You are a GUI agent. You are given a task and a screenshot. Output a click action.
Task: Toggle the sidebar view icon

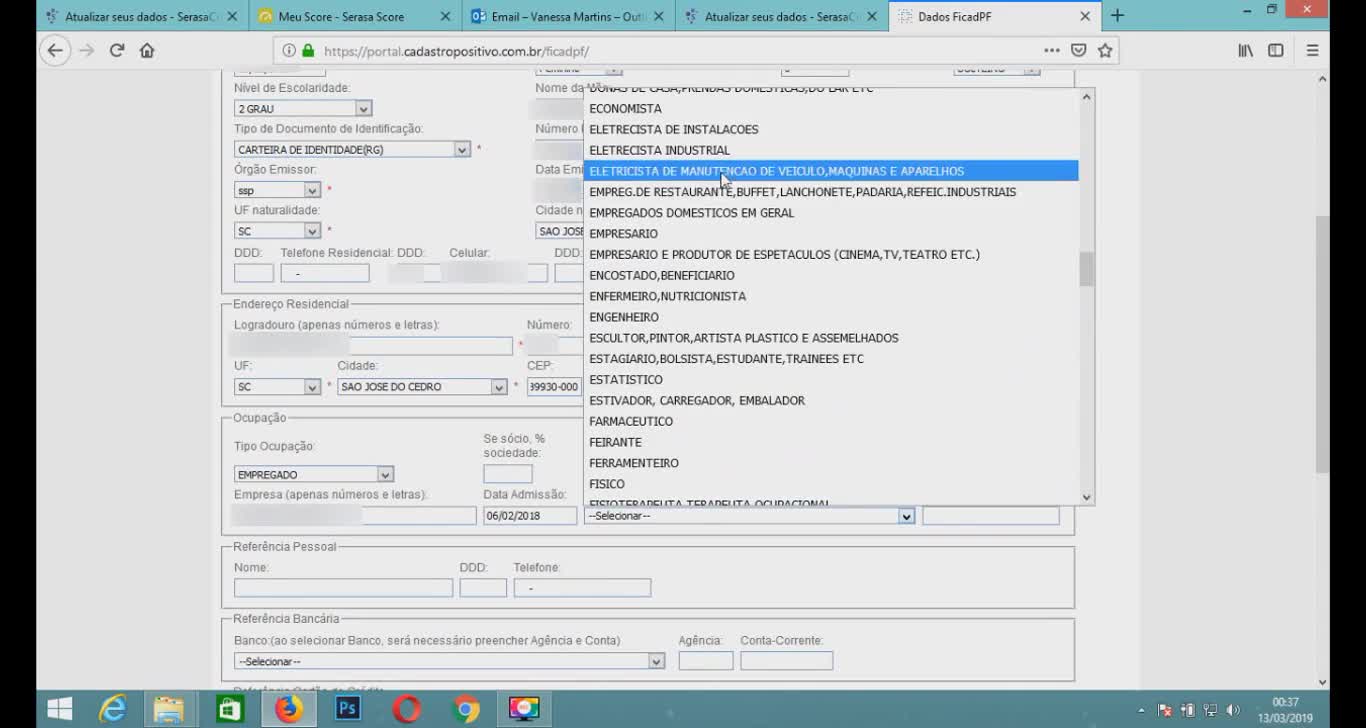1276,50
